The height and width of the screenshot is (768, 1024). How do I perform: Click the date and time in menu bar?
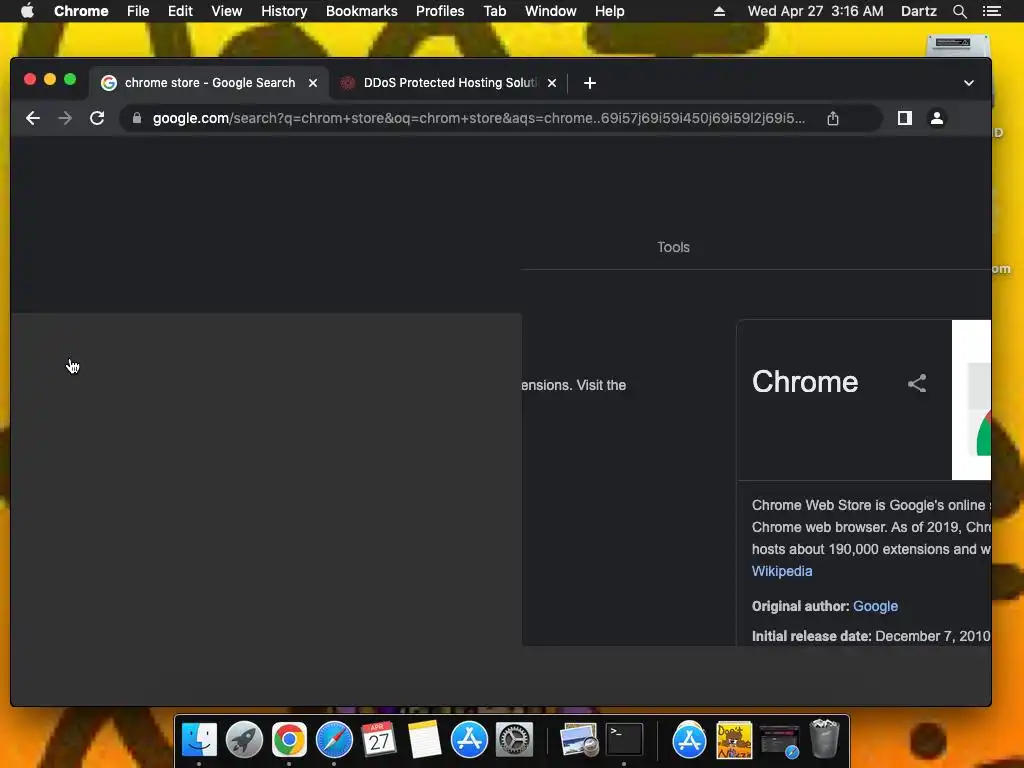tap(815, 11)
